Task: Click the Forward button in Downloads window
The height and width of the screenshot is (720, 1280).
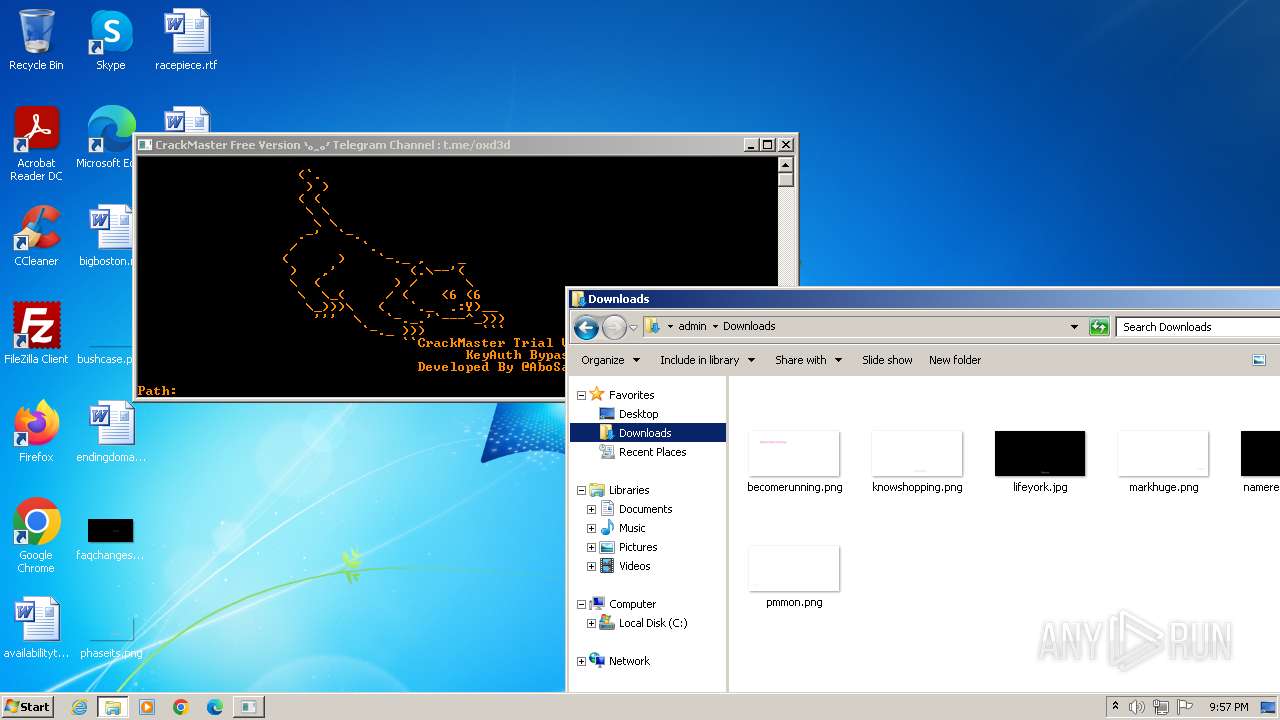Action: click(x=614, y=327)
